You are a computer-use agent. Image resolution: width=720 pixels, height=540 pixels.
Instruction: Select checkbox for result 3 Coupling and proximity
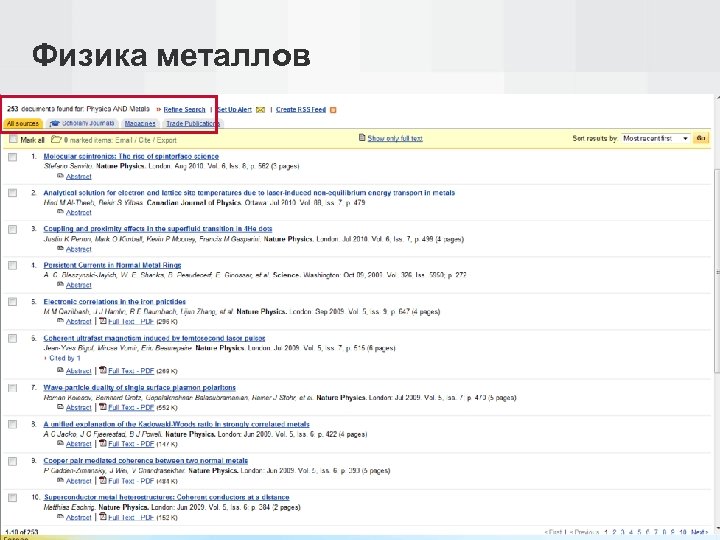coord(12,229)
